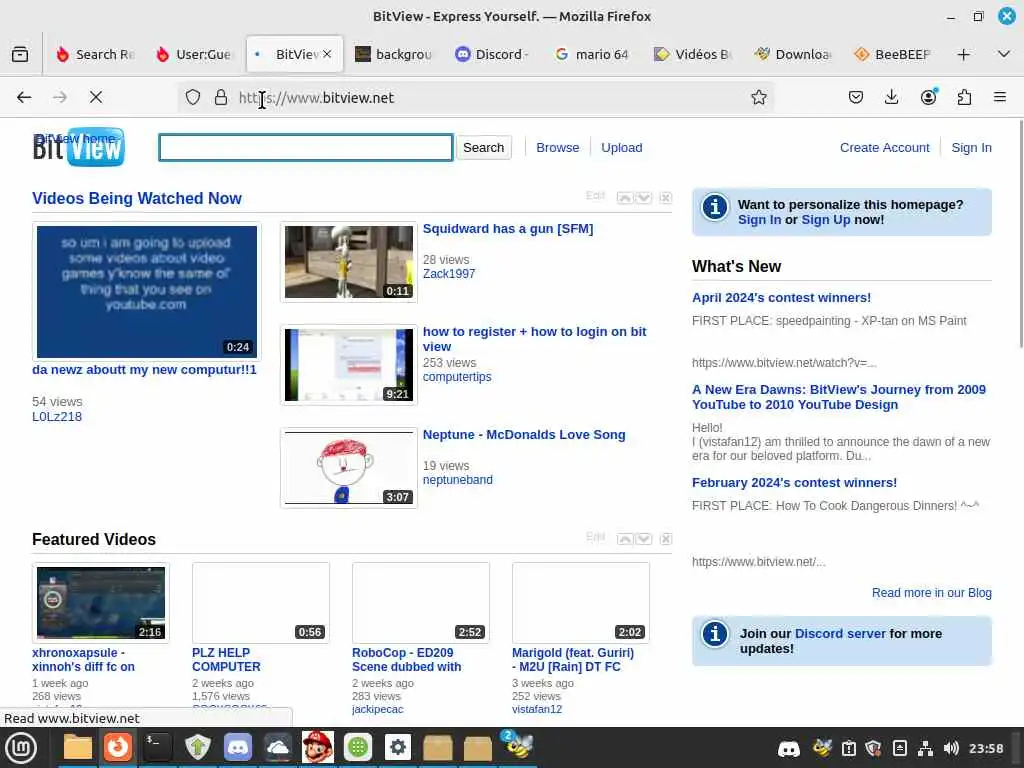Expand the list all tabs chevron

pyautogui.click(x=1004, y=54)
